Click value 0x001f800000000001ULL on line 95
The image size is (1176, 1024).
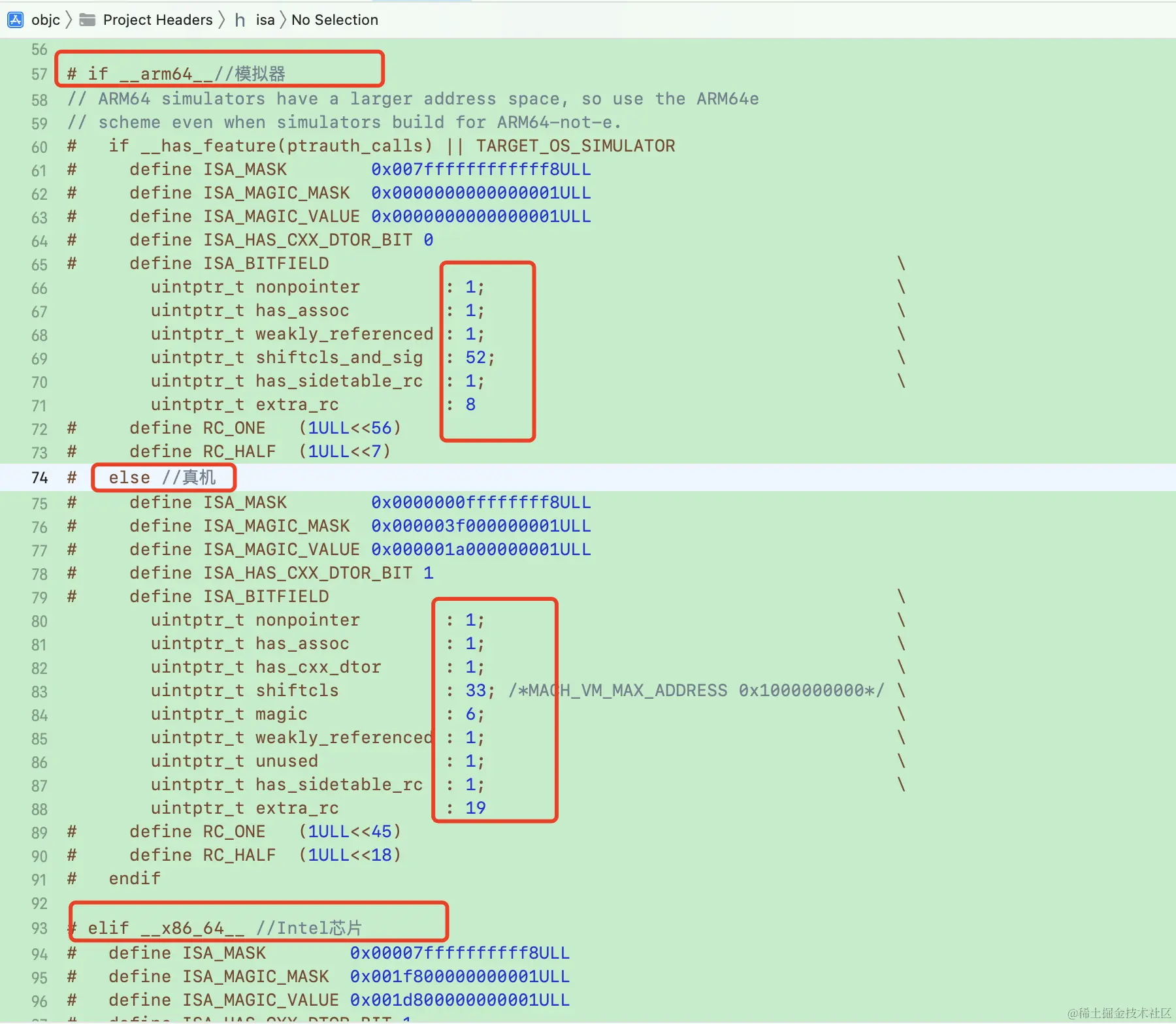coord(460,976)
